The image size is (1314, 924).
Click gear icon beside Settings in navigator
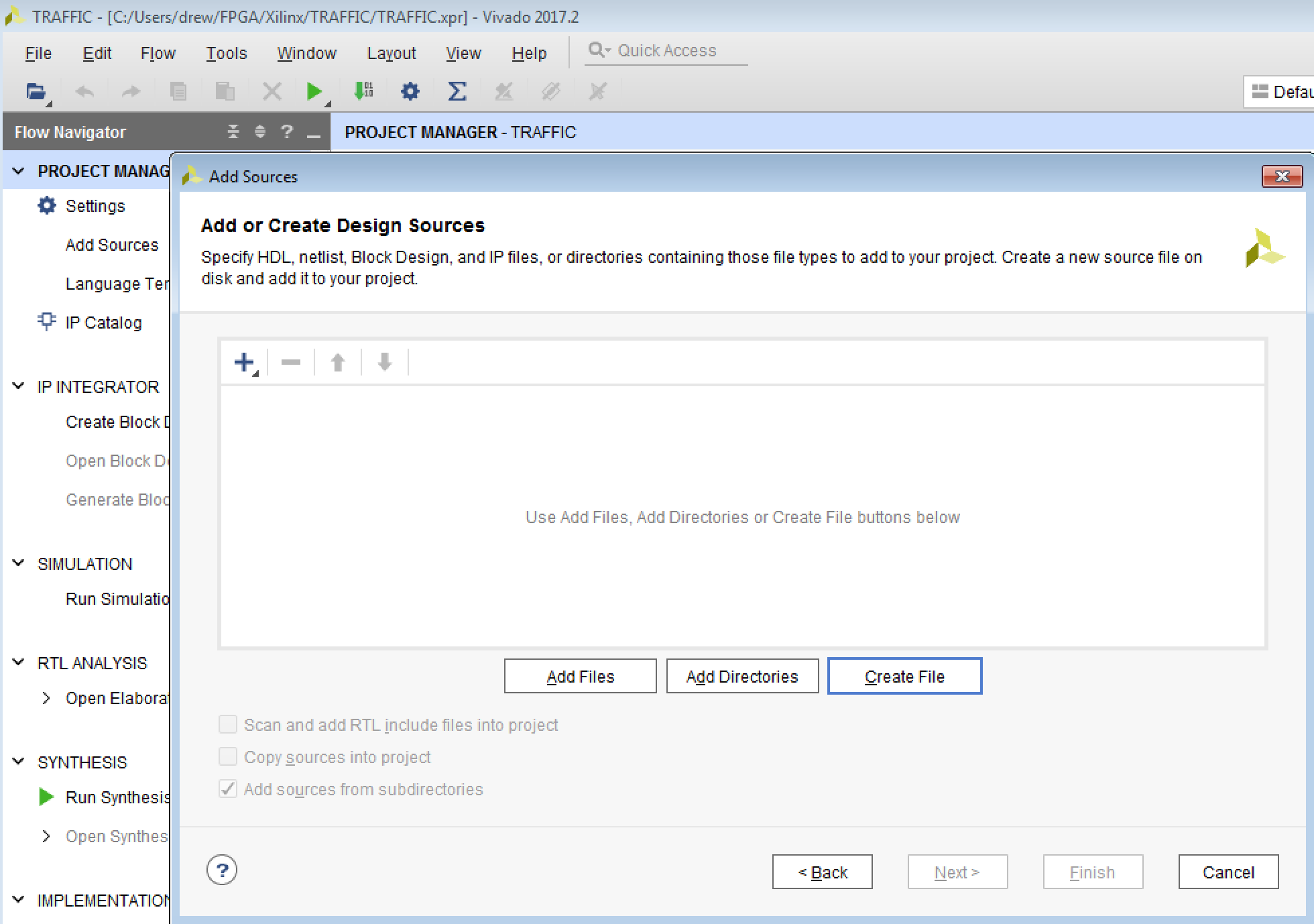point(47,205)
